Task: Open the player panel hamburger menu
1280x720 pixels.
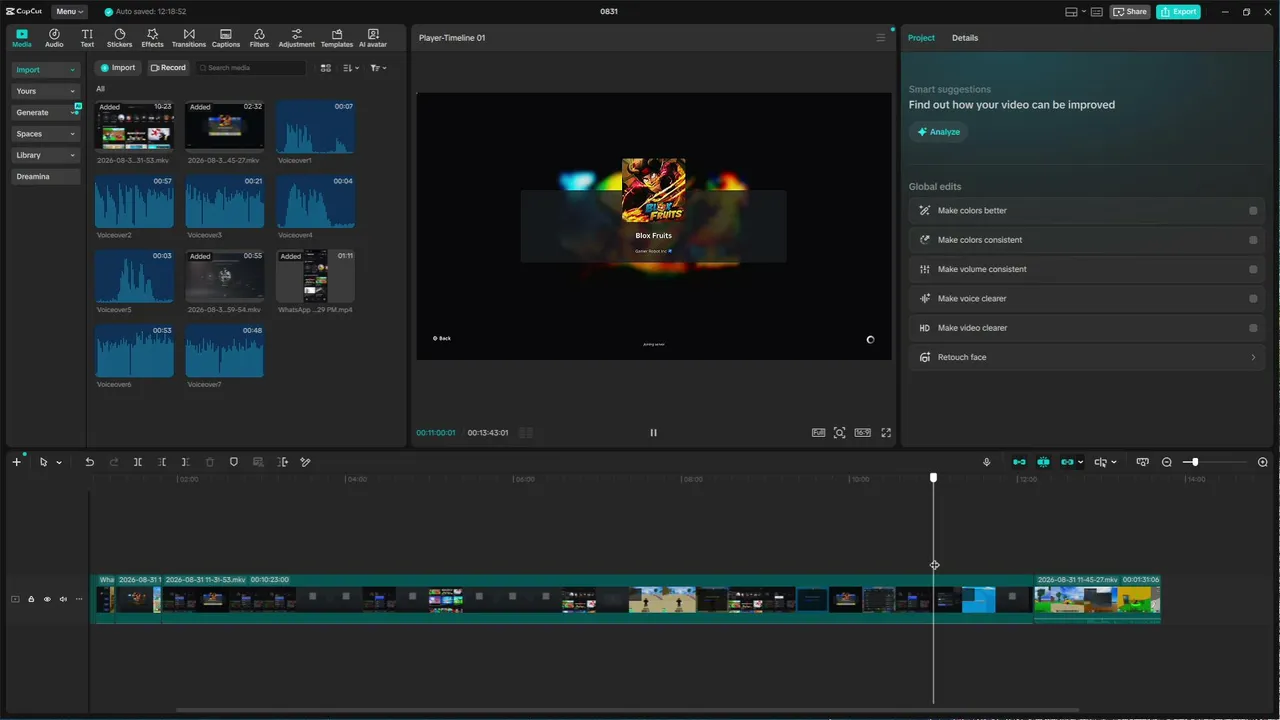Action: coord(881,38)
